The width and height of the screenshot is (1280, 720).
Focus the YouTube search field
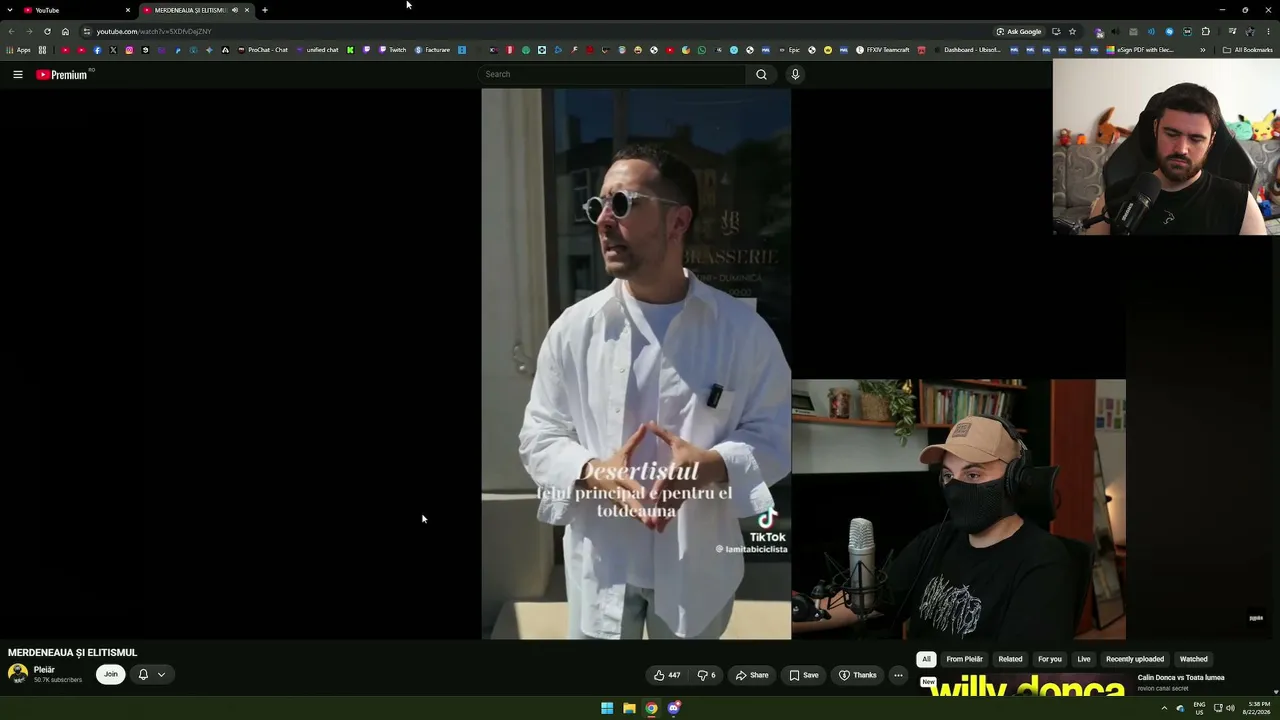(612, 74)
